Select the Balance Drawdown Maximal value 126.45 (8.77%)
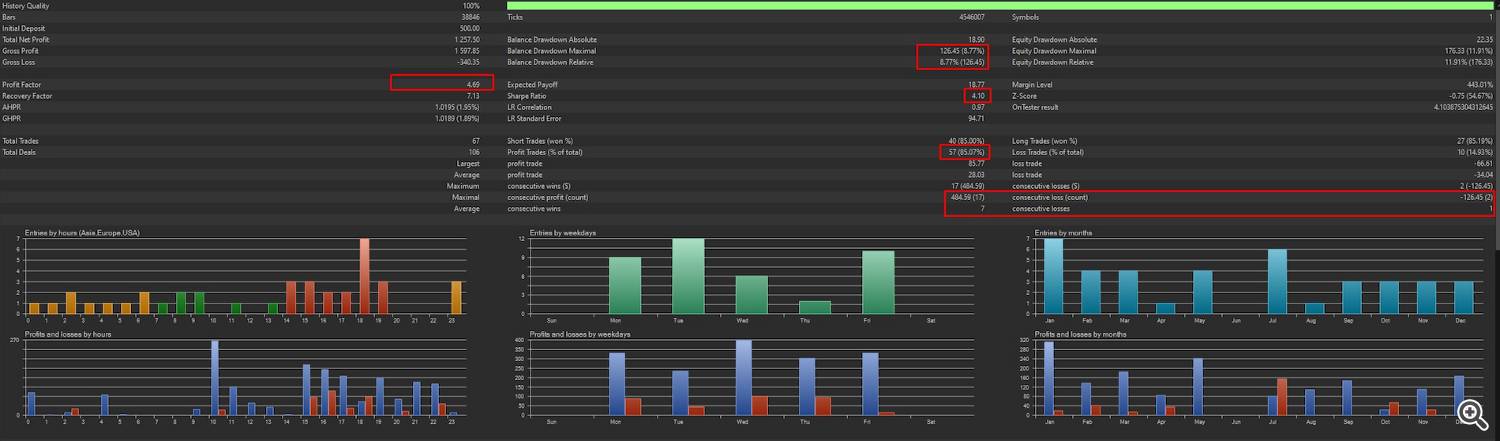This screenshot has height=441, width=1500. [963, 51]
